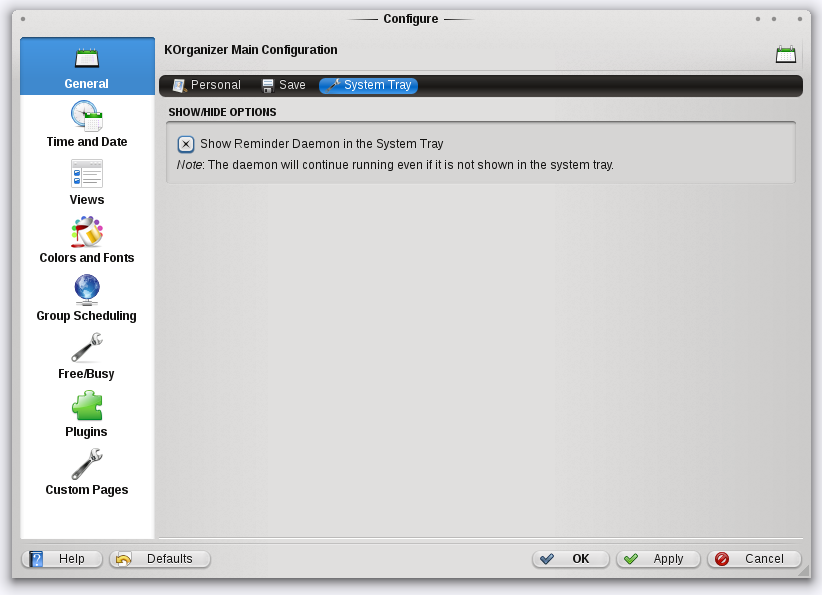
Task: Open Group Scheduling globe icon
Action: [x=87, y=290]
